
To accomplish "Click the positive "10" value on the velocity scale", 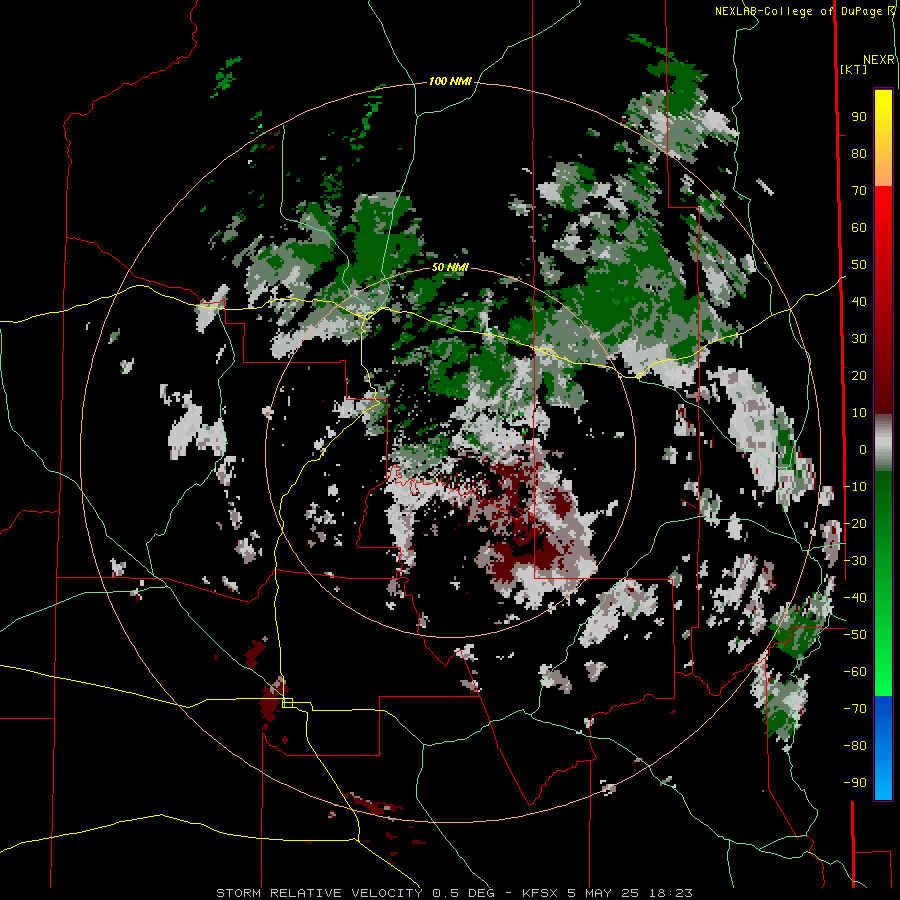I will [x=859, y=413].
